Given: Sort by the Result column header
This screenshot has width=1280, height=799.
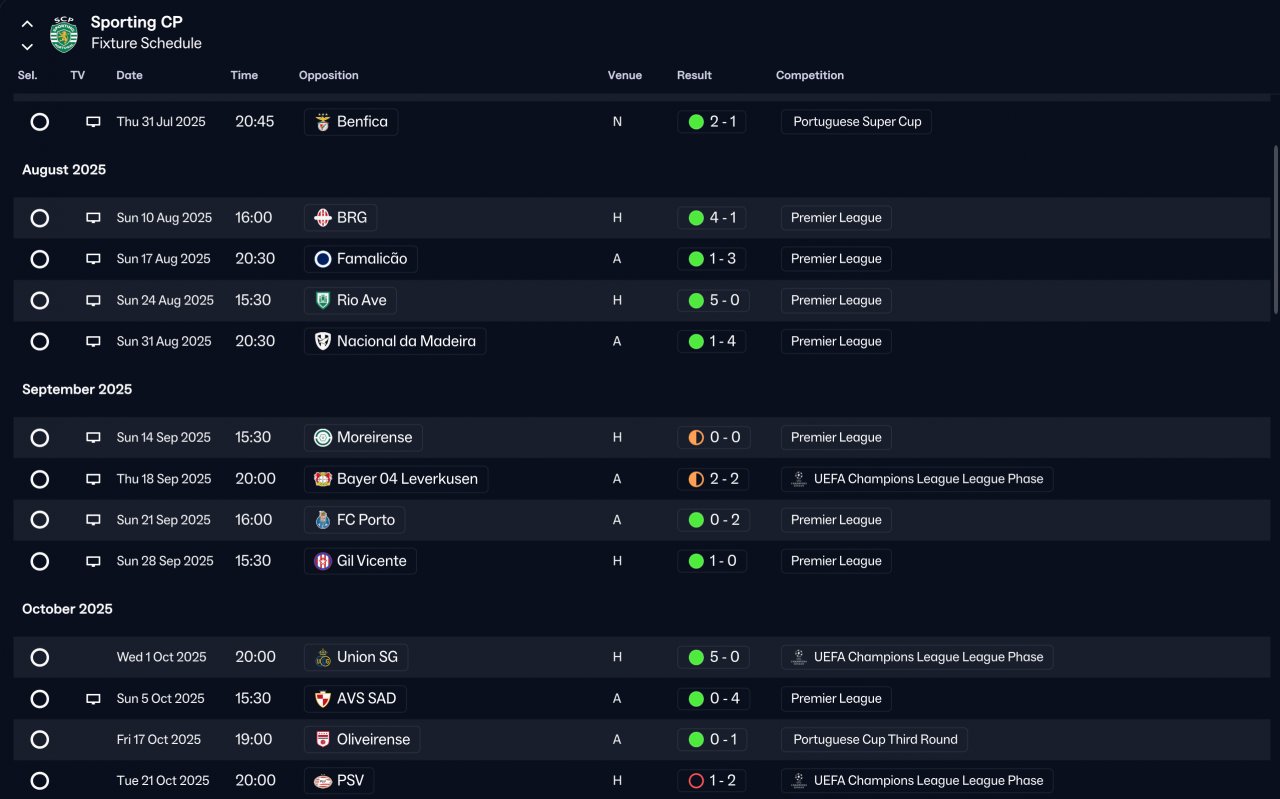Looking at the screenshot, I should [x=694, y=75].
